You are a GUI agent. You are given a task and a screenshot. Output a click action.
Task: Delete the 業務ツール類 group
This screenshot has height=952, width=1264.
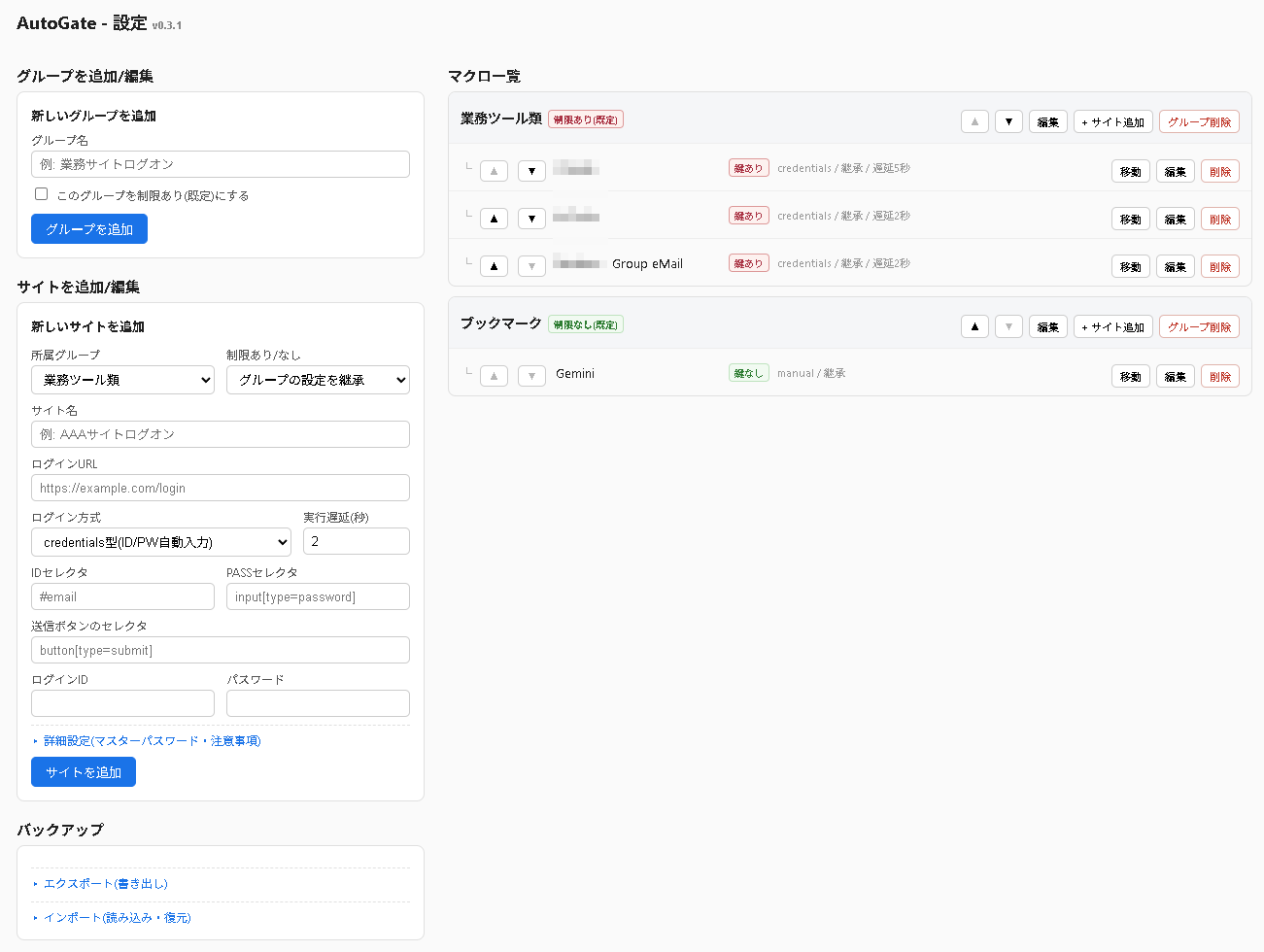[x=1199, y=121]
